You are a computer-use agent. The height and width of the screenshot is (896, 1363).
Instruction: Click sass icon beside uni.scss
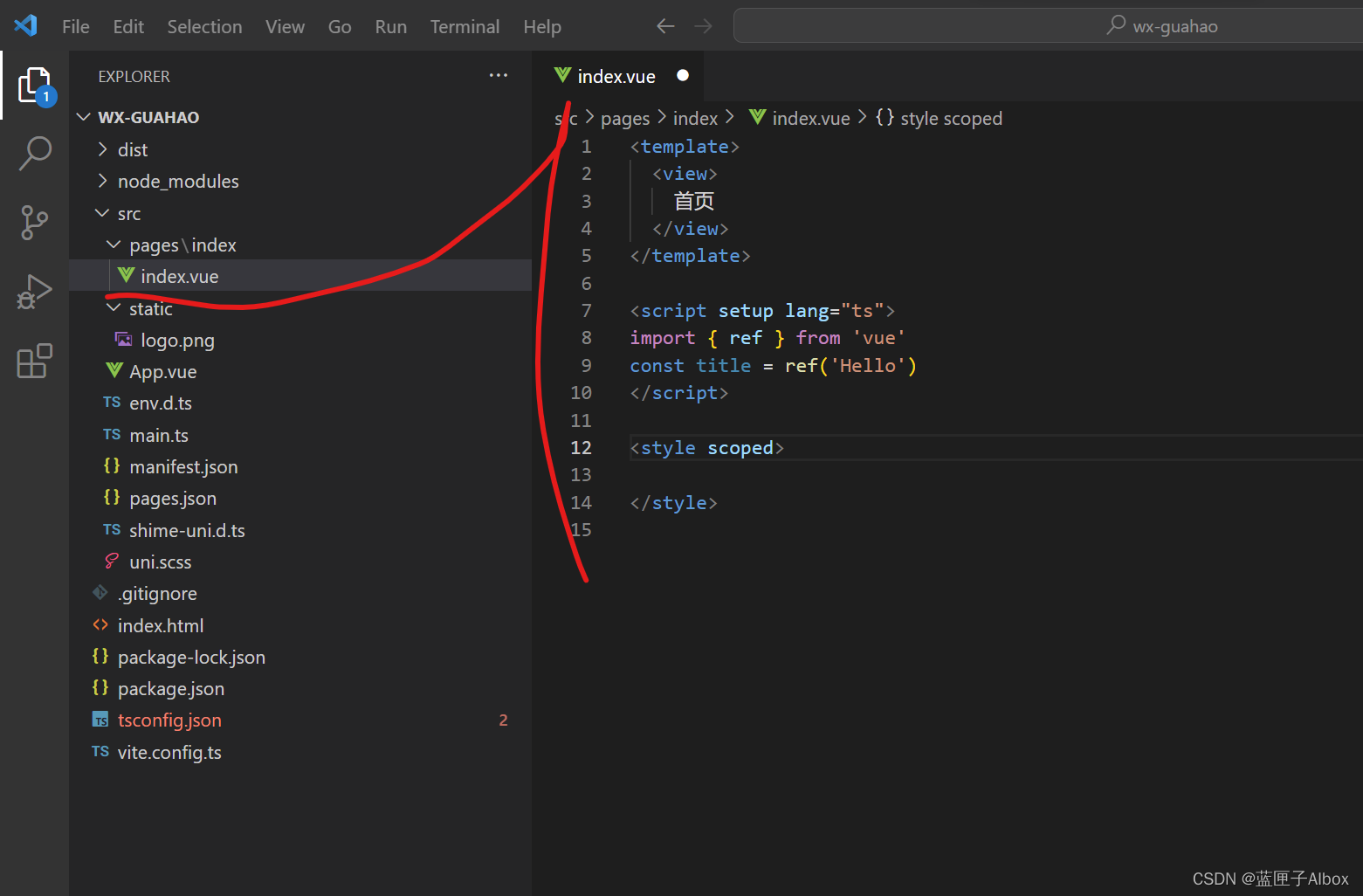[x=112, y=561]
